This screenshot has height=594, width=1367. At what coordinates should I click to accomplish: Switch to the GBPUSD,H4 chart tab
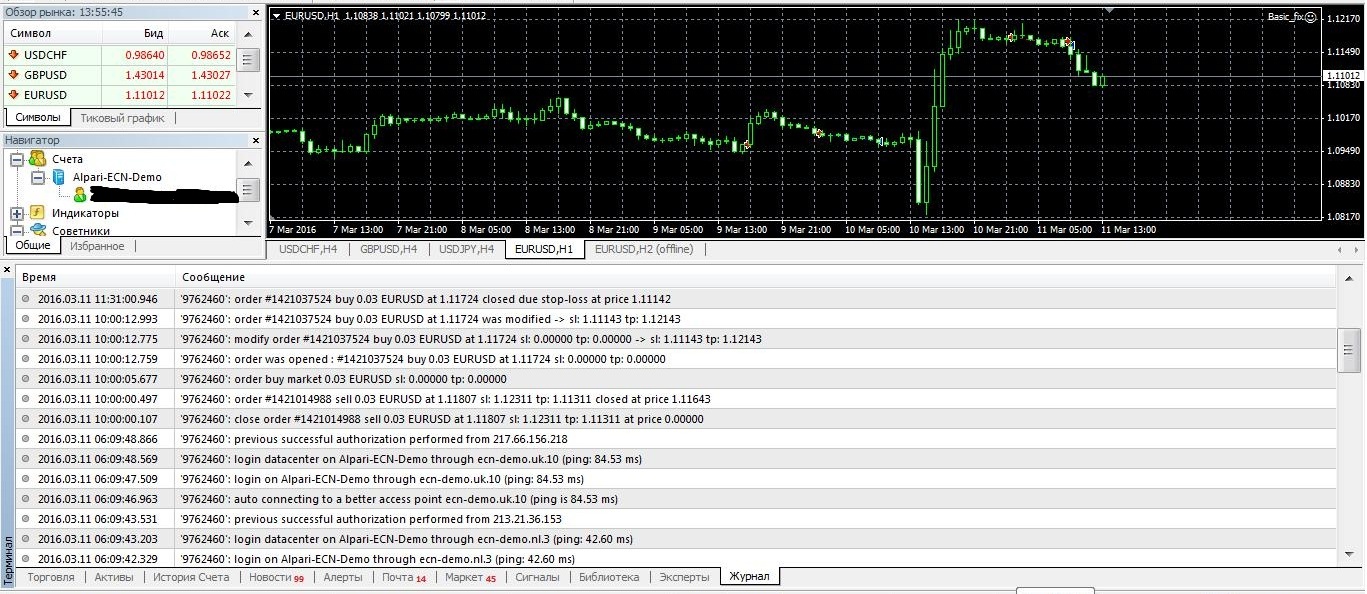coord(389,249)
